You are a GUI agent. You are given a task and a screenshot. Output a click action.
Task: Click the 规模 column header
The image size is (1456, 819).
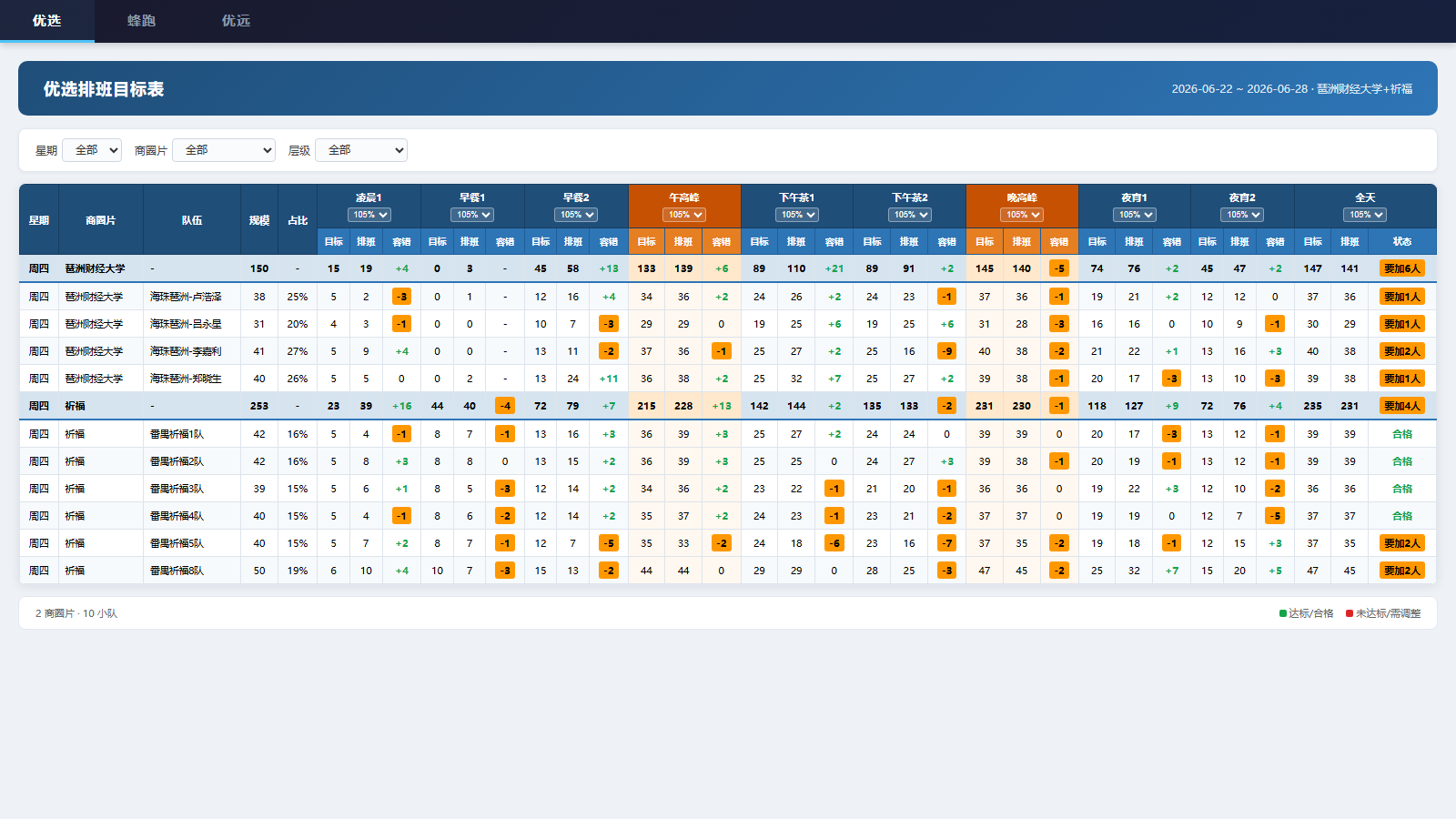pyautogui.click(x=259, y=220)
